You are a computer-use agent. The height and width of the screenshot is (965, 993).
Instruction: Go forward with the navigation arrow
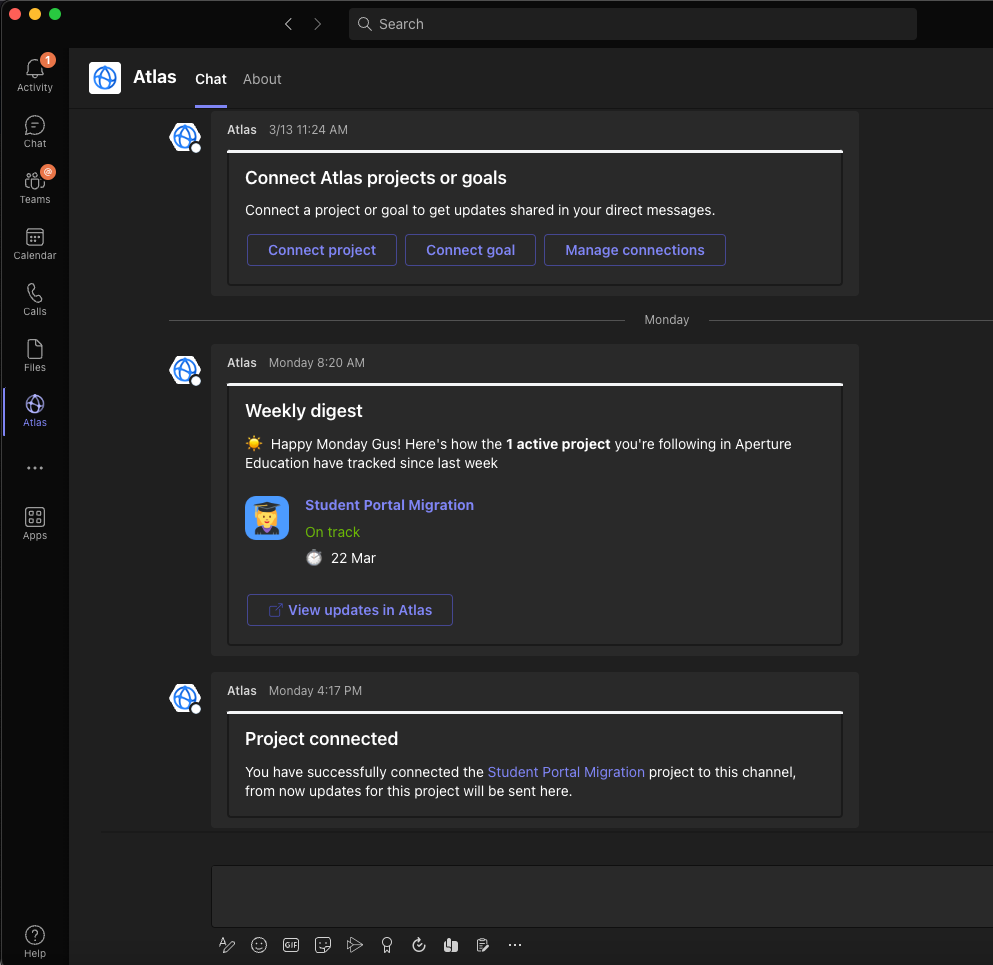click(x=317, y=24)
